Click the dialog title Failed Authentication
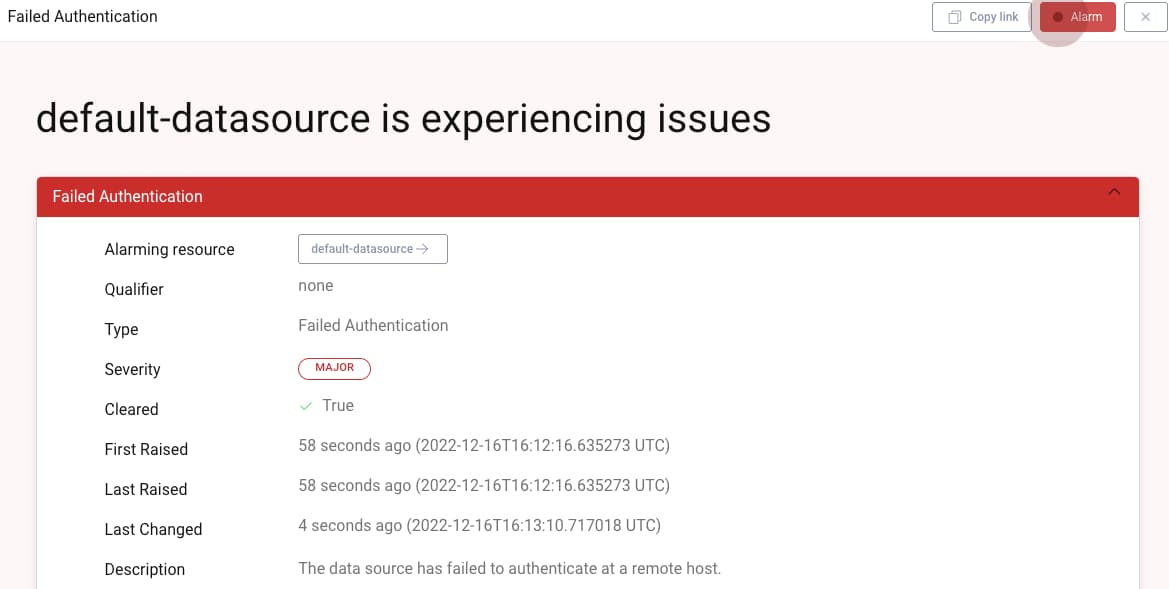Viewport: 1169px width, 589px height. point(82,16)
